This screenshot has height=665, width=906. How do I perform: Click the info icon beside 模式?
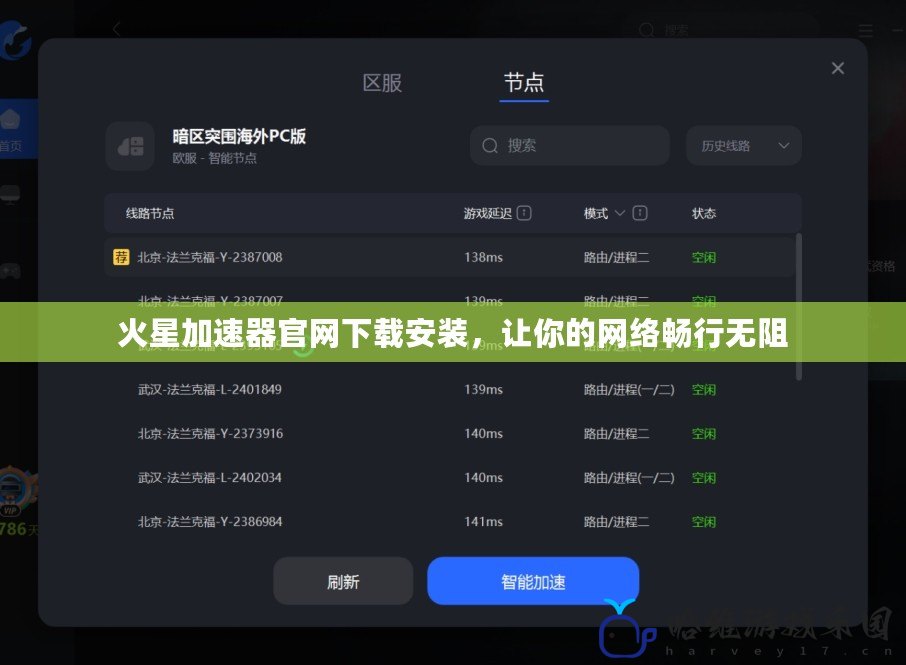[x=640, y=213]
